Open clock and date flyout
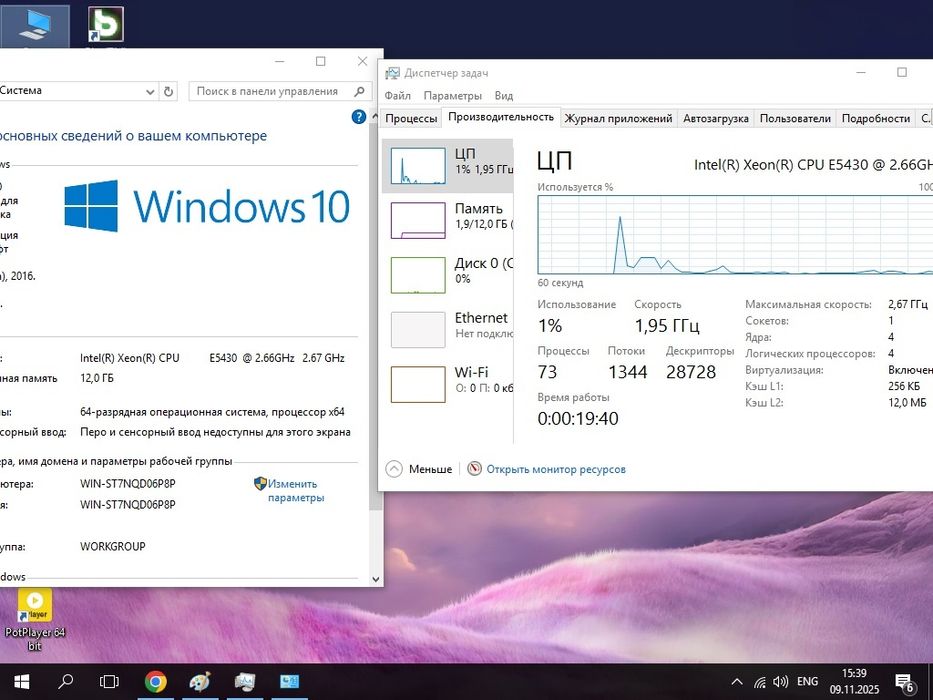The image size is (933, 700). point(854,682)
